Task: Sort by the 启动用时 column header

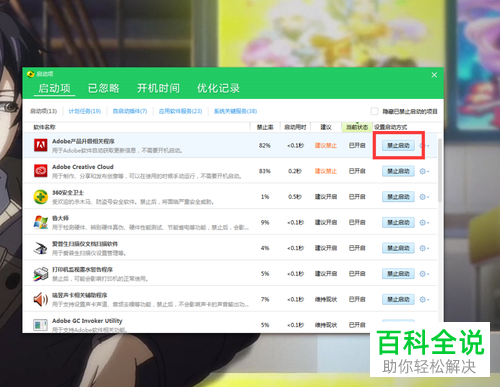Action: 295,127
